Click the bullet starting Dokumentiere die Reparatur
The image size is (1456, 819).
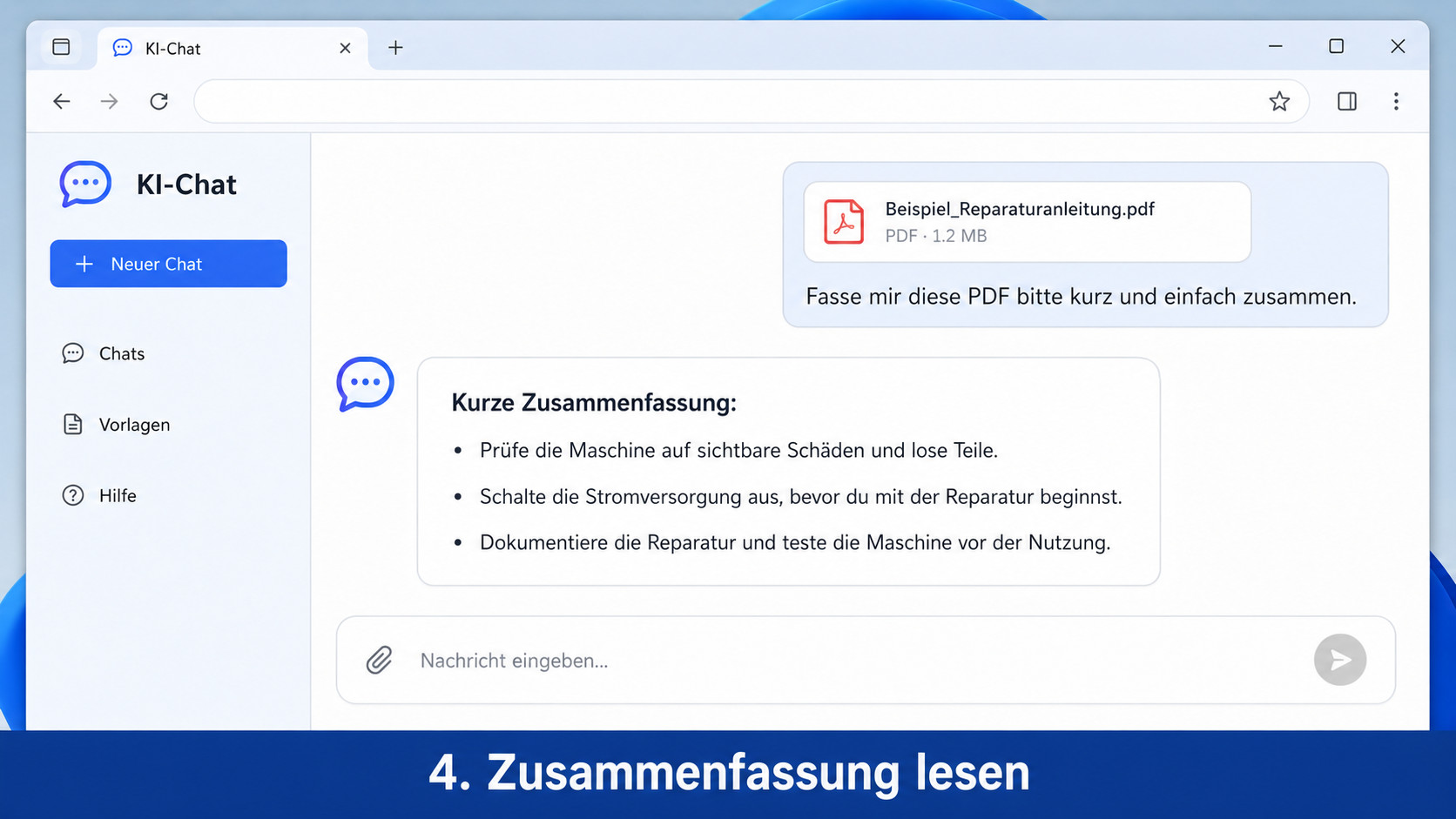(x=795, y=543)
